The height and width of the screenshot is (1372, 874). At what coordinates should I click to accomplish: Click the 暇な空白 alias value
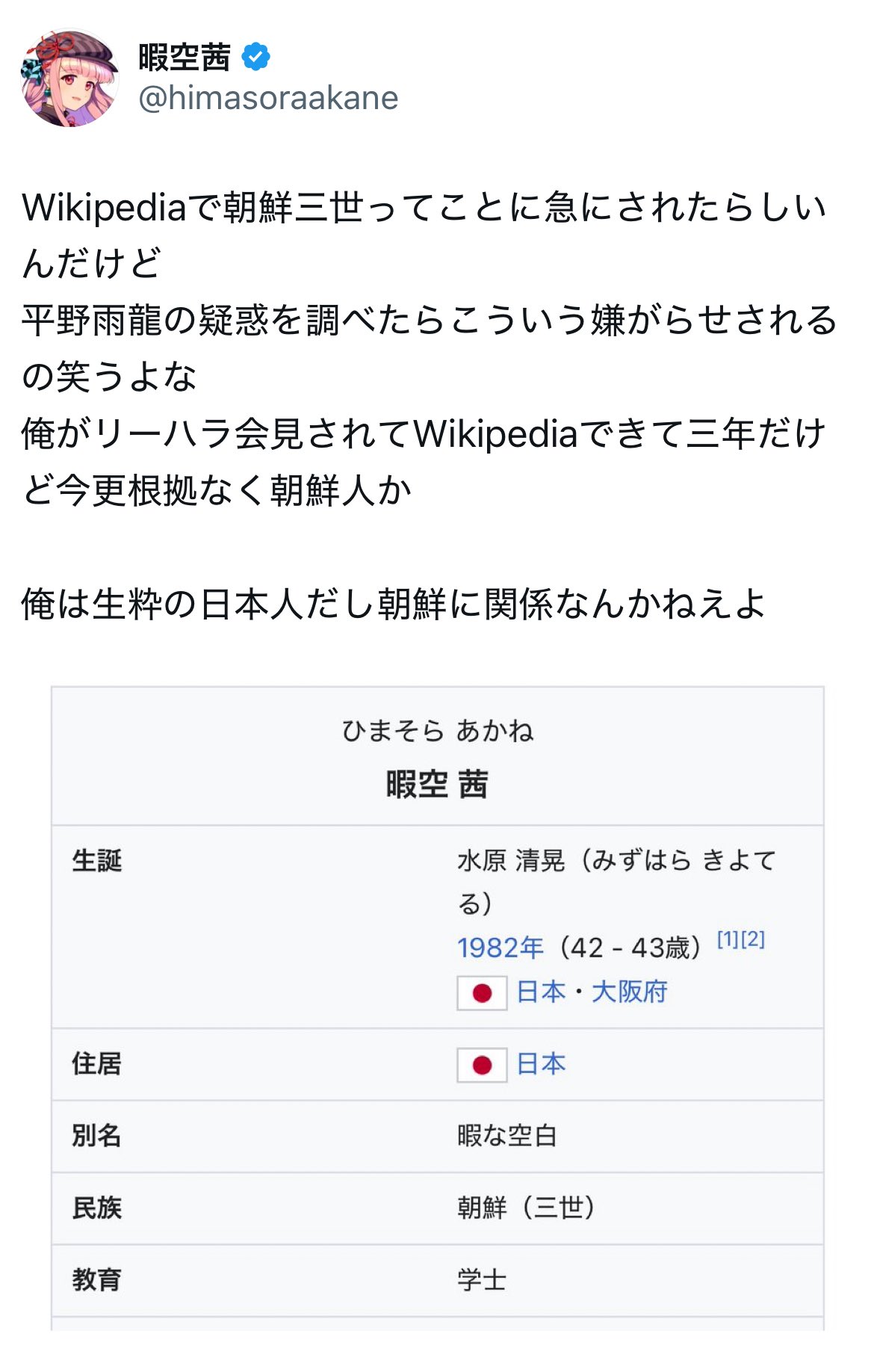click(x=507, y=1136)
